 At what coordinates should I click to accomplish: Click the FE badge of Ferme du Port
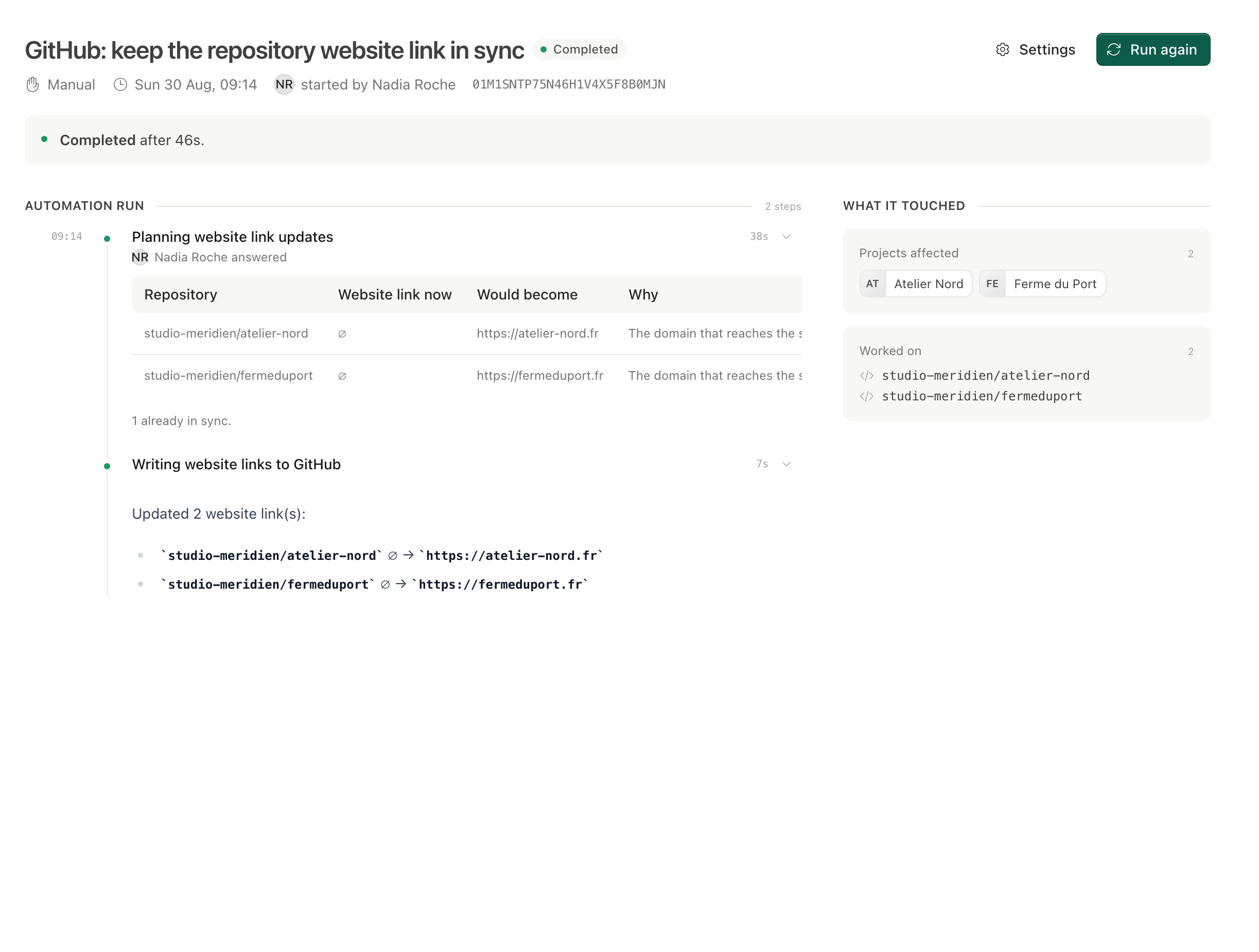click(x=992, y=284)
